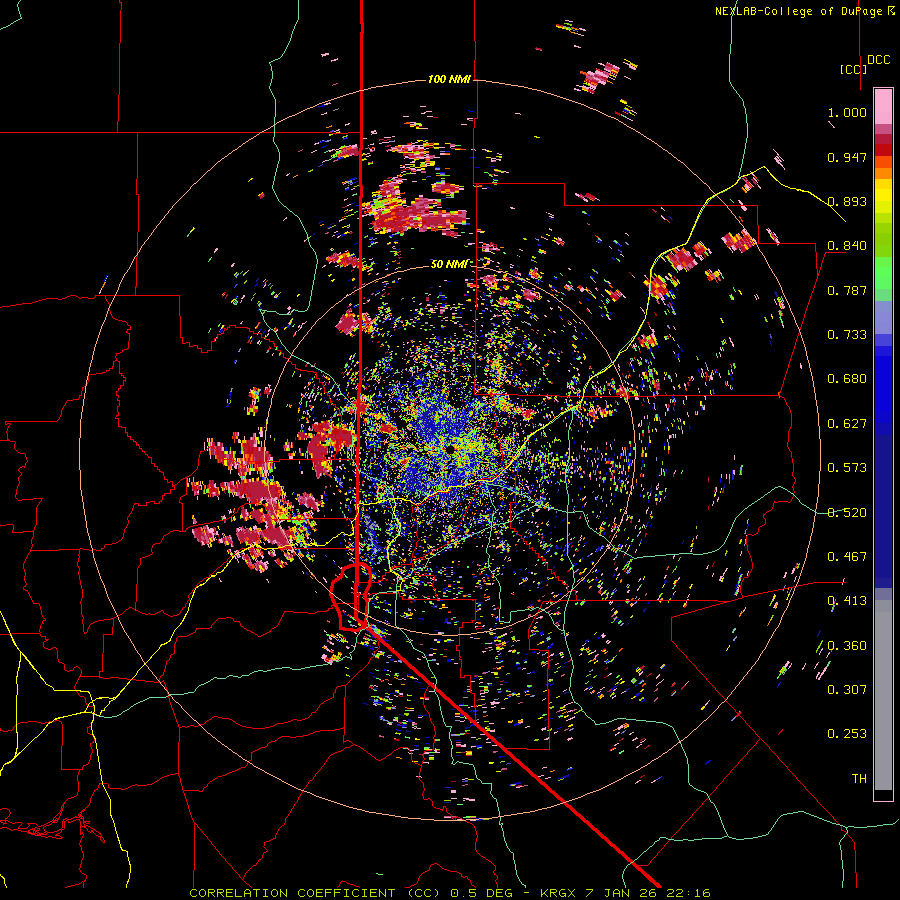The width and height of the screenshot is (900, 900).
Task: Click the [CC] units label
Action: click(853, 69)
